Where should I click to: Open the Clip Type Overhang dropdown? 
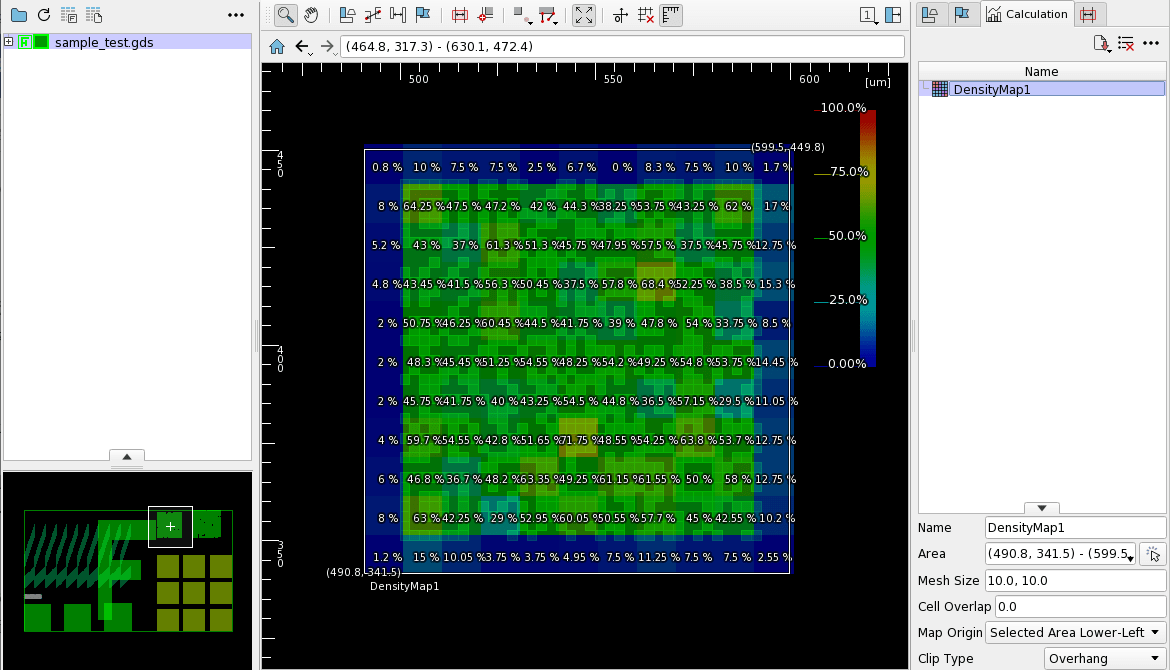[x=1104, y=659]
